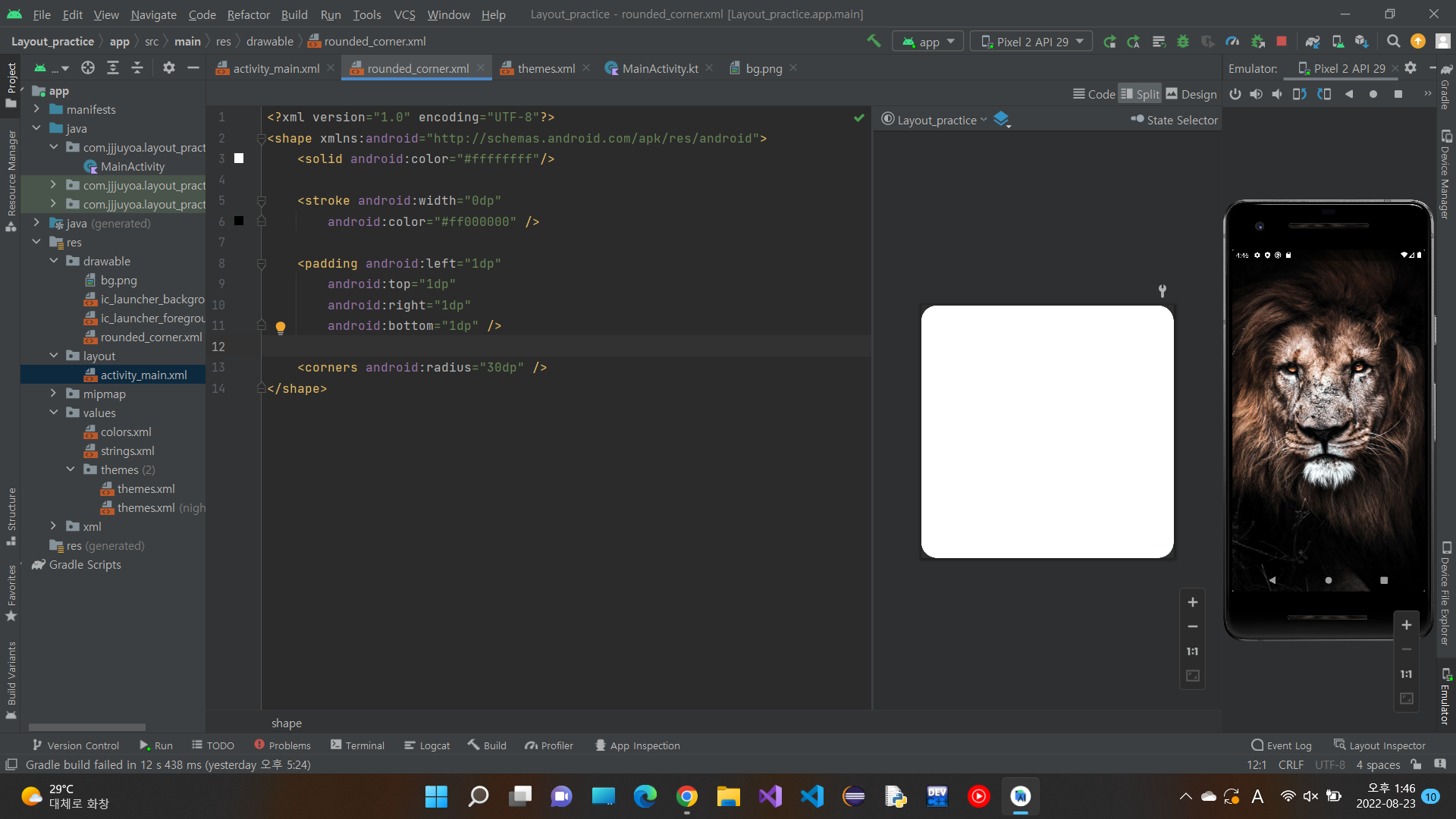Expand the mipmap folder in project tree

pyautogui.click(x=53, y=394)
